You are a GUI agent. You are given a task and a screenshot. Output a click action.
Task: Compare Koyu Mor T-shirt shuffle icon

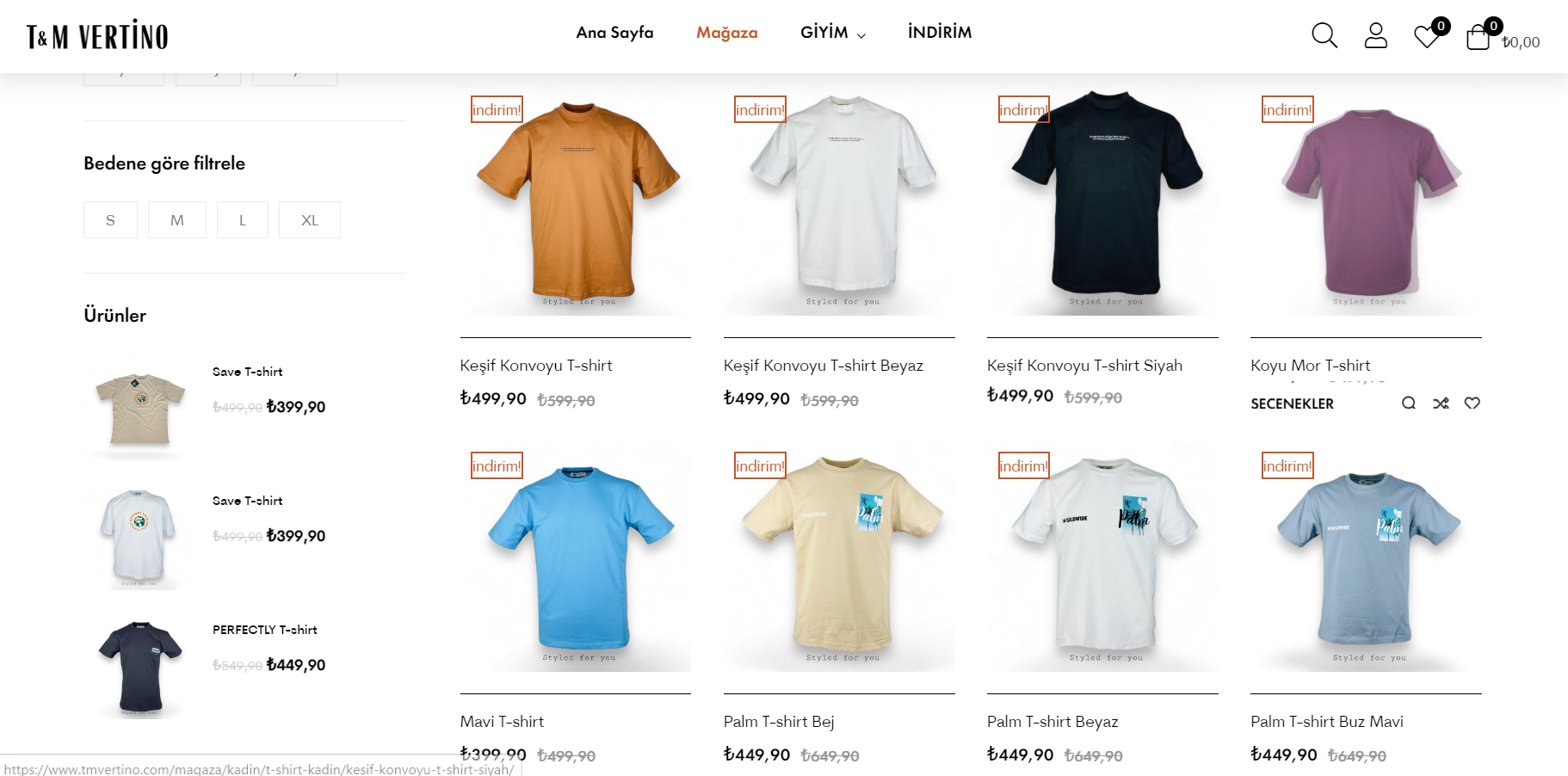point(1441,403)
